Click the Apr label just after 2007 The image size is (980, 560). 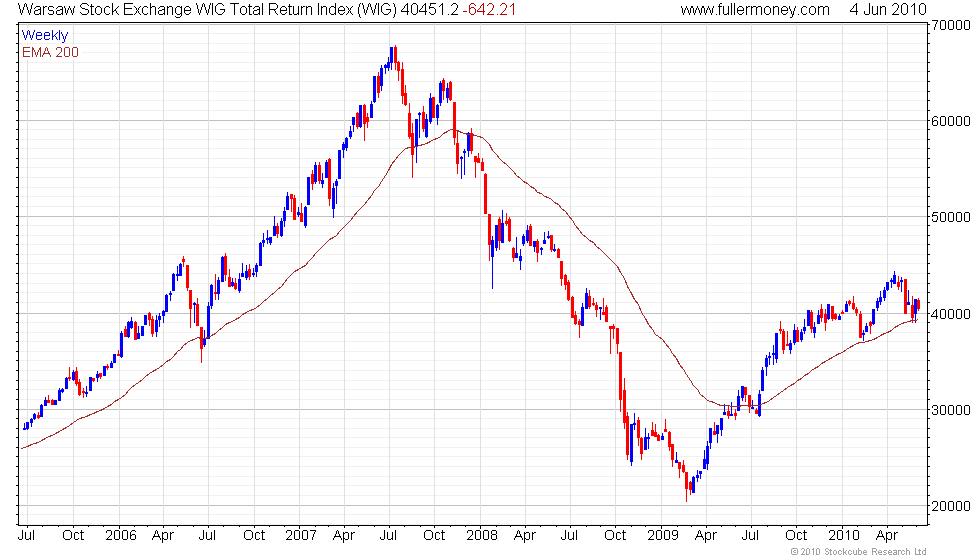coord(344,536)
